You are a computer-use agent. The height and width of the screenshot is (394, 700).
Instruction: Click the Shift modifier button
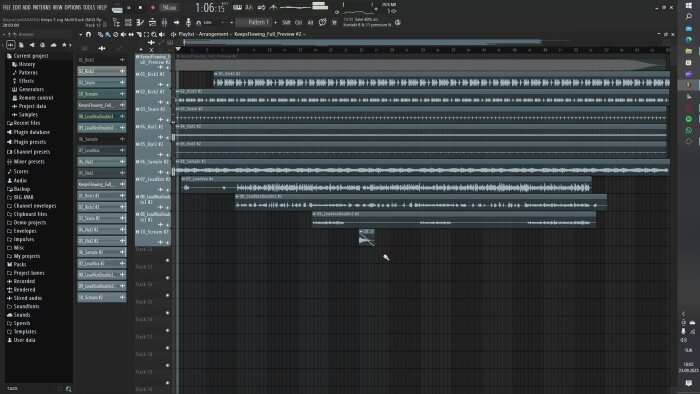(286, 23)
